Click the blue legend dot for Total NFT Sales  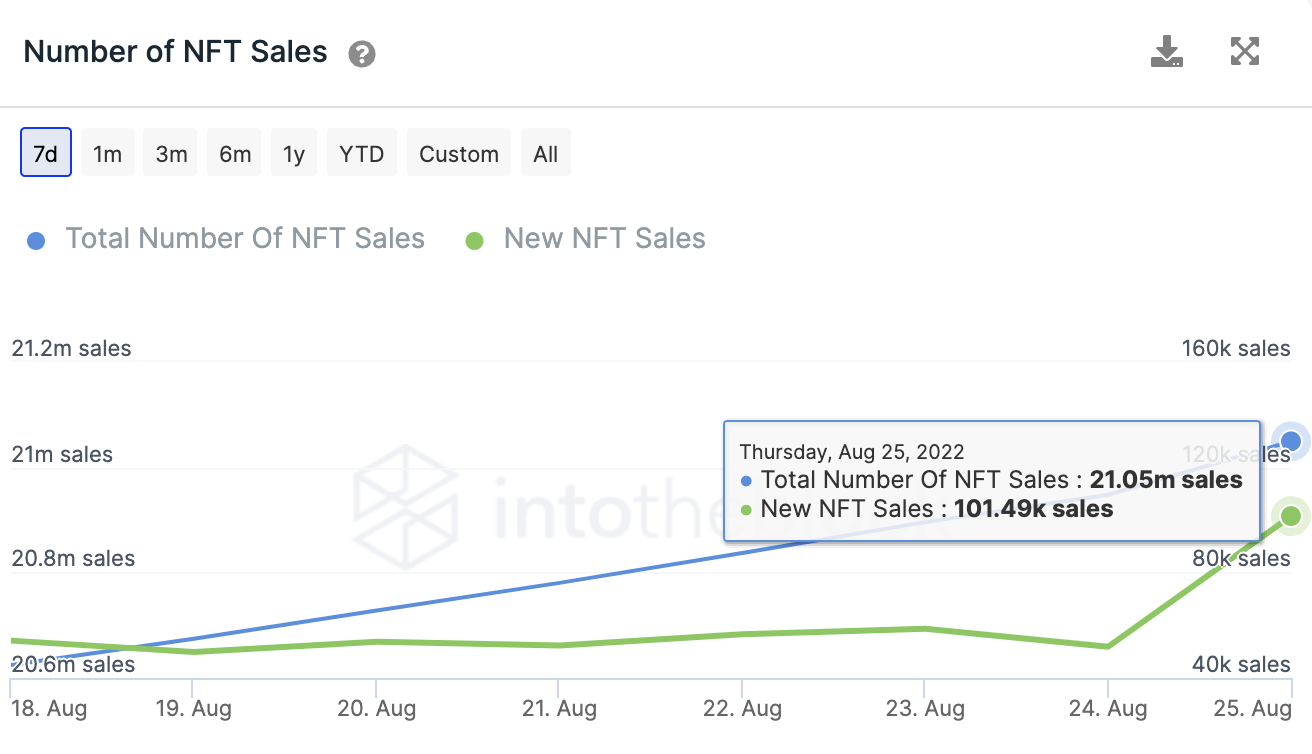click(x=36, y=240)
